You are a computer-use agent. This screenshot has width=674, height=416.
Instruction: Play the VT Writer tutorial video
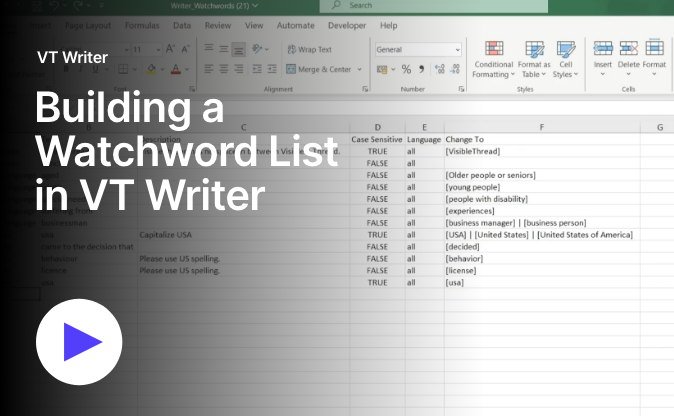pos(79,342)
